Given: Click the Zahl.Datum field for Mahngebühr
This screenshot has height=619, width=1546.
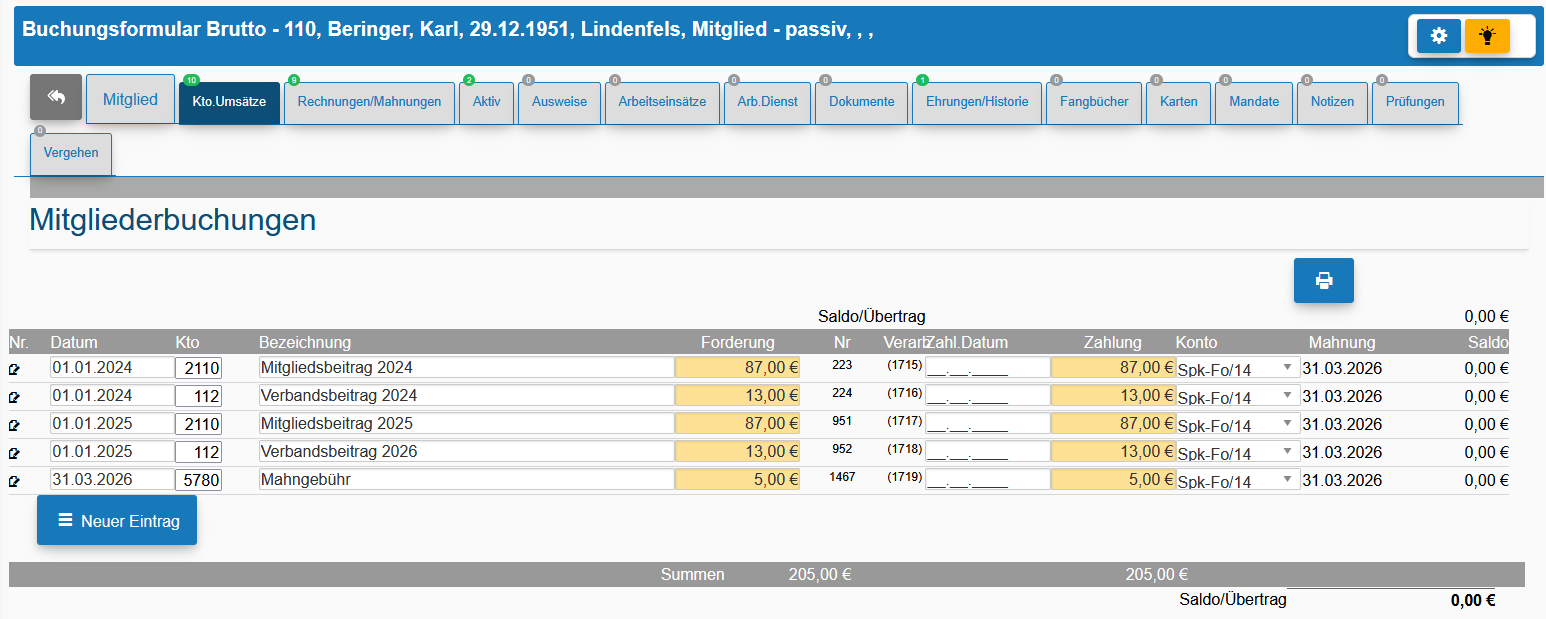Looking at the screenshot, I should coord(988,480).
